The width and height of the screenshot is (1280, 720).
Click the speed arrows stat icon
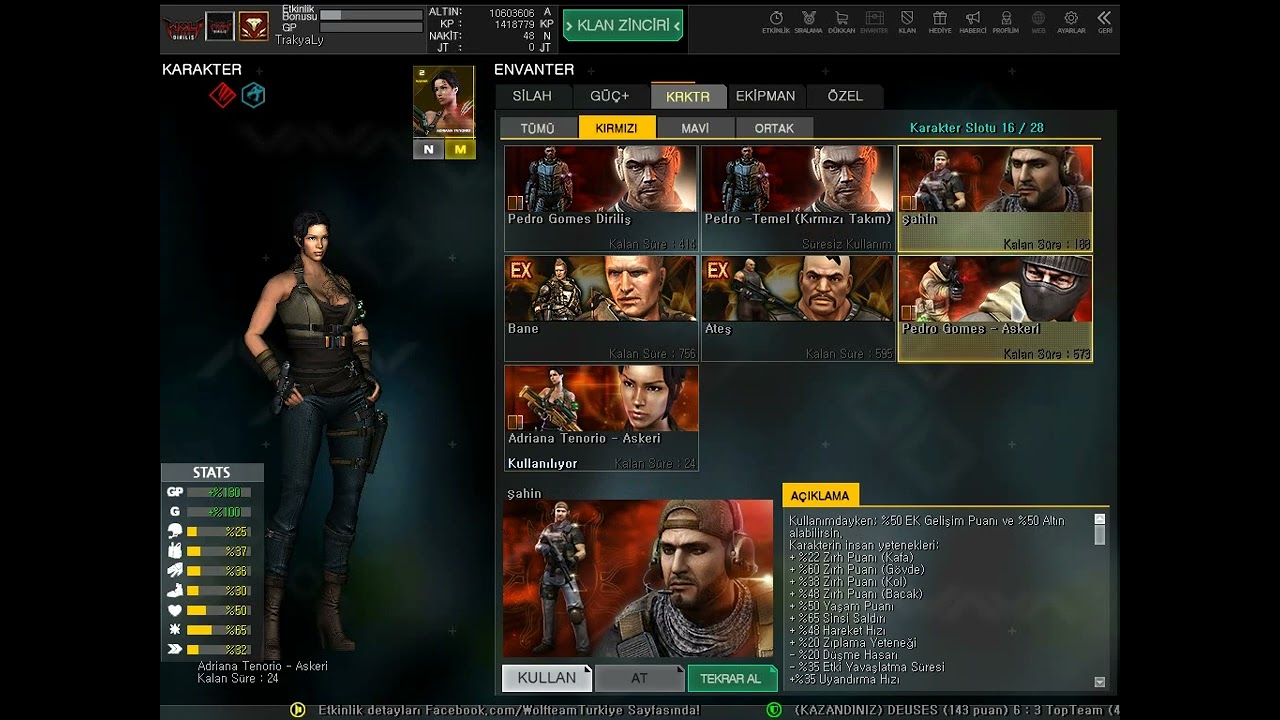pos(175,649)
